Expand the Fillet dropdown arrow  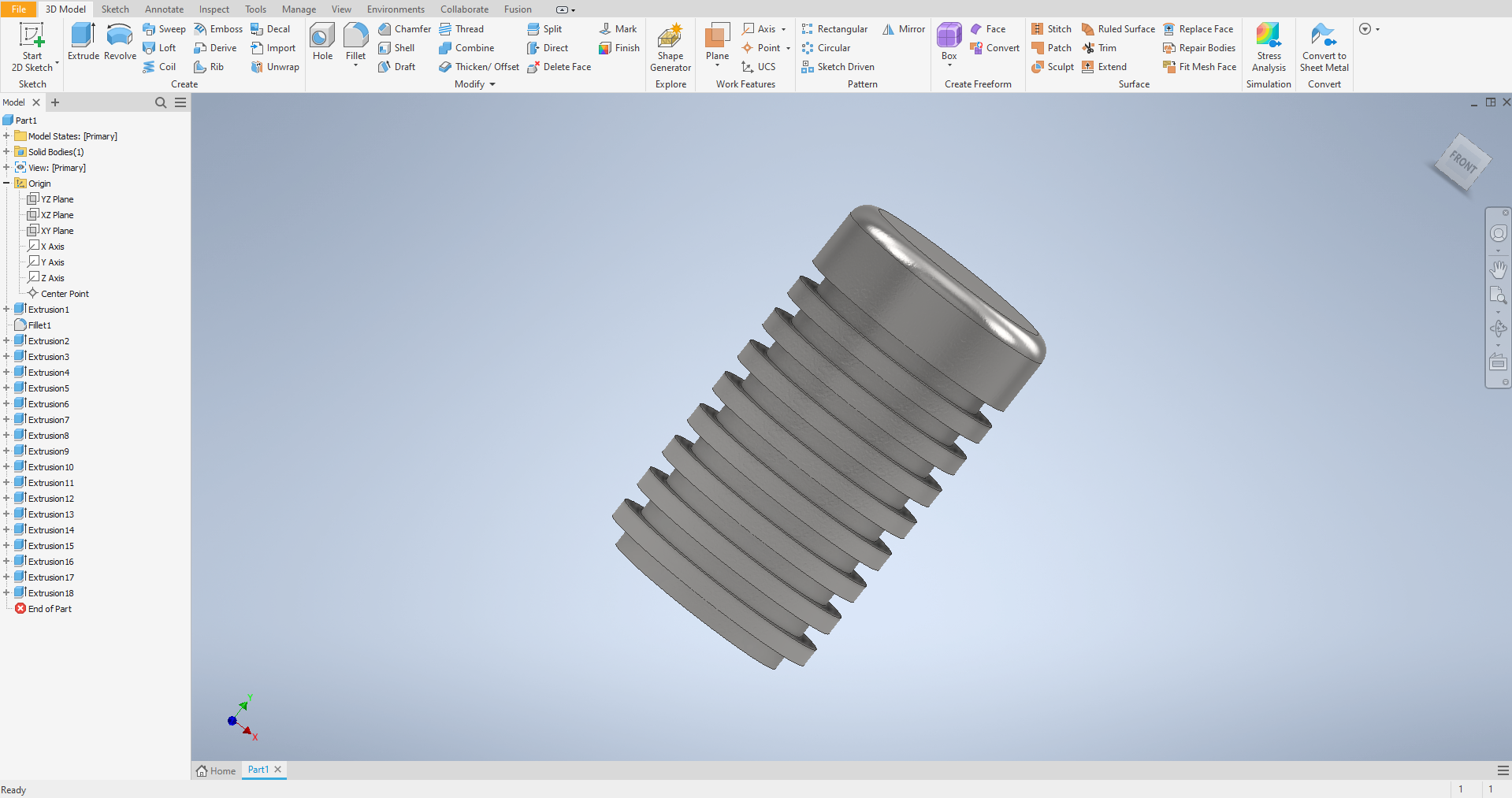(356, 65)
